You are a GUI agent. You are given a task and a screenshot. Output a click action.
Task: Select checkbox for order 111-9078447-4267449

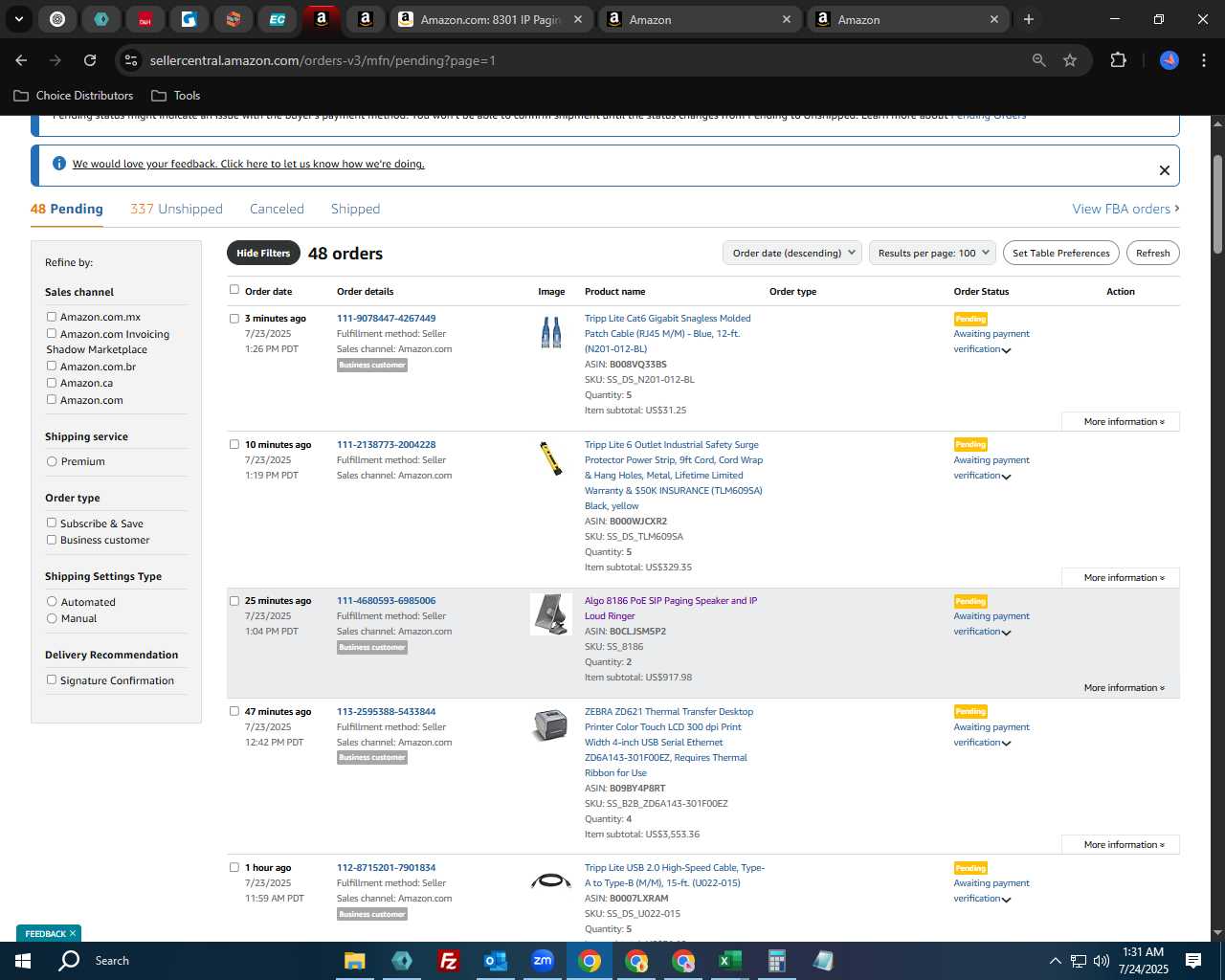[x=234, y=319]
